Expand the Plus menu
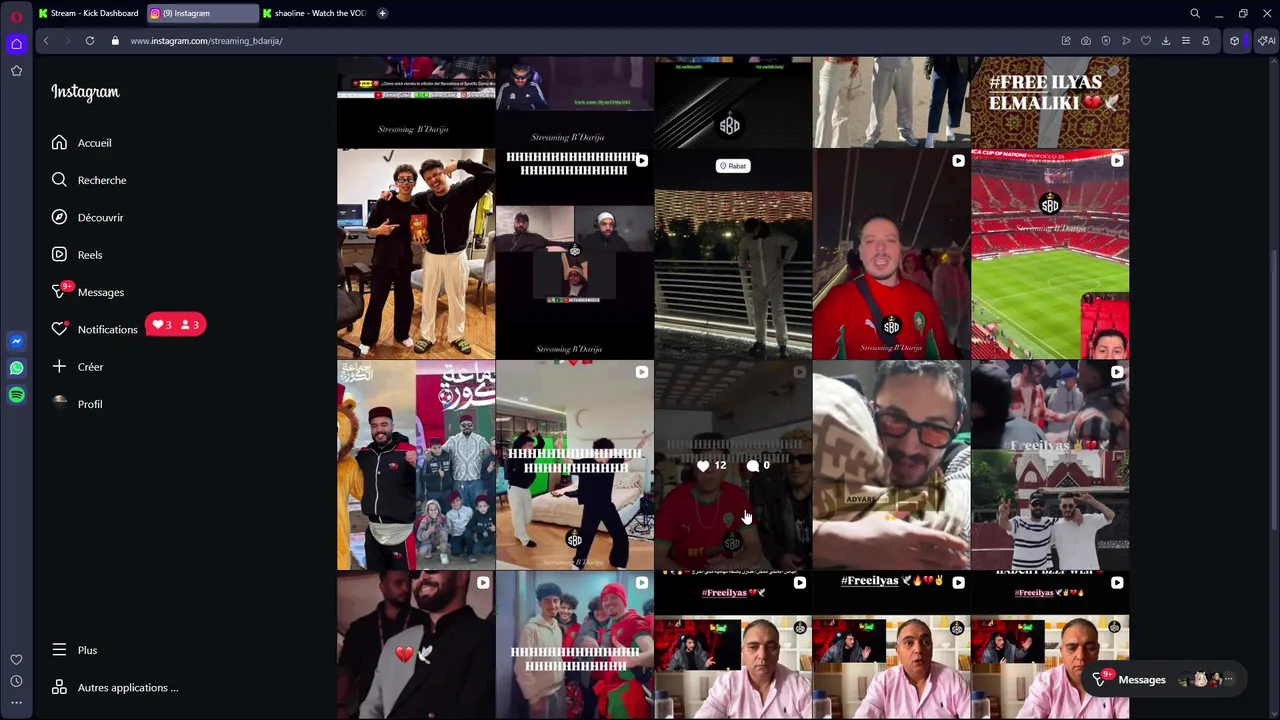 pyautogui.click(x=87, y=650)
